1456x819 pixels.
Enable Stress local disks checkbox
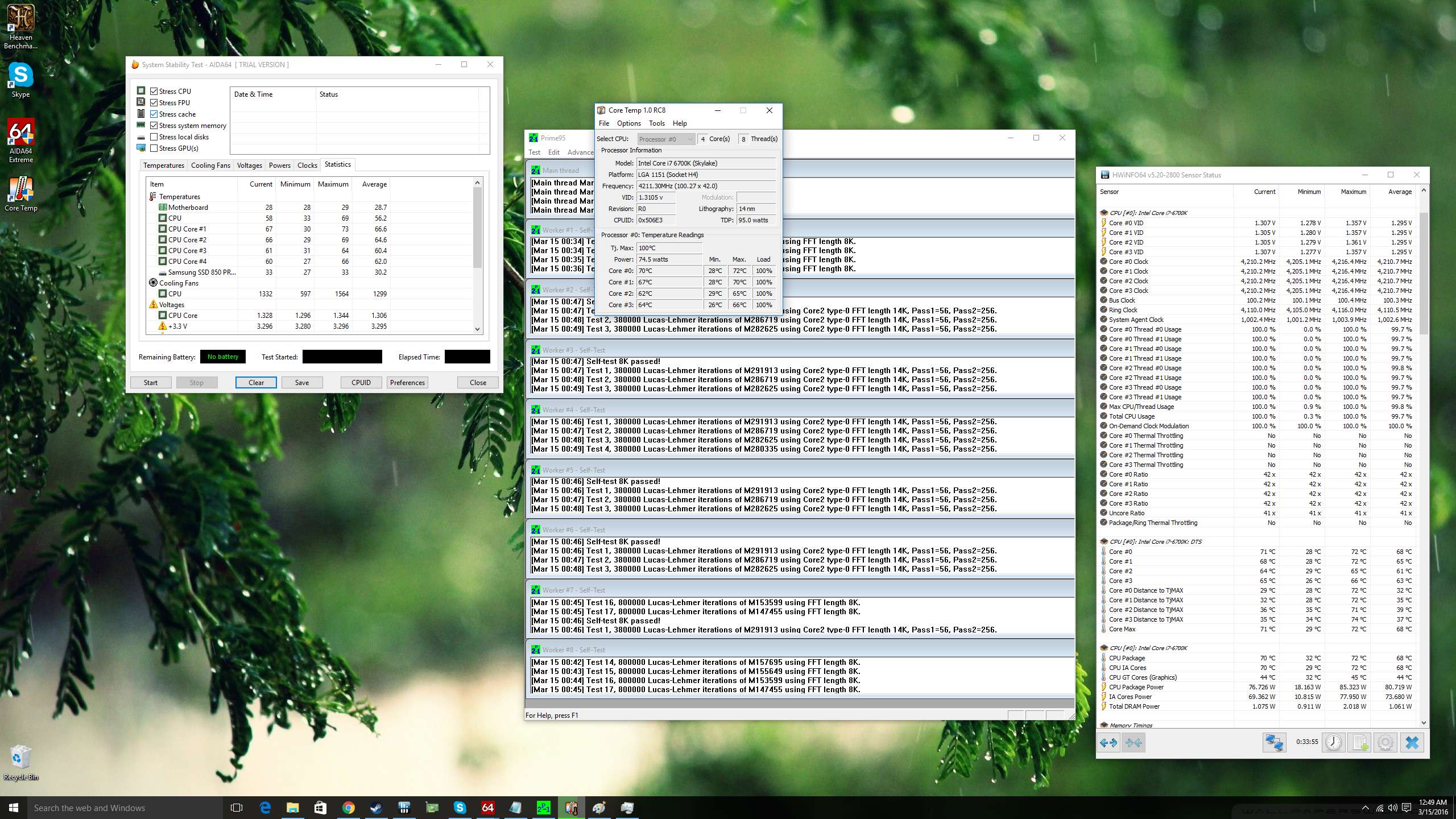(154, 136)
